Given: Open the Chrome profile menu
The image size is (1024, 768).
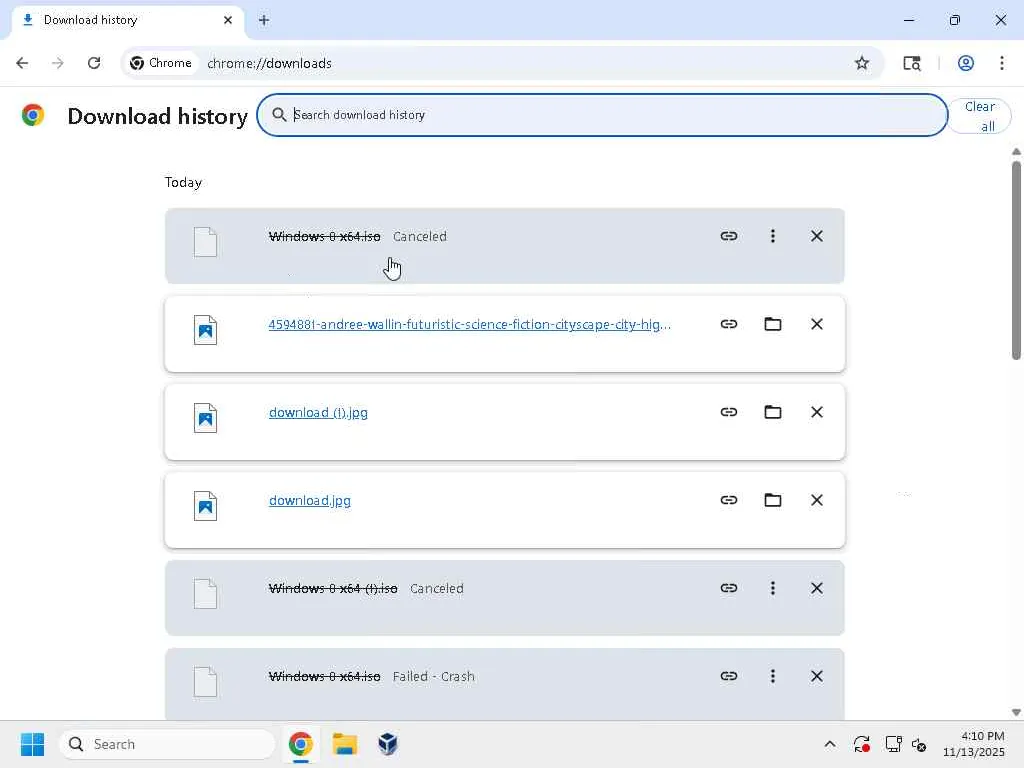Looking at the screenshot, I should click(966, 63).
